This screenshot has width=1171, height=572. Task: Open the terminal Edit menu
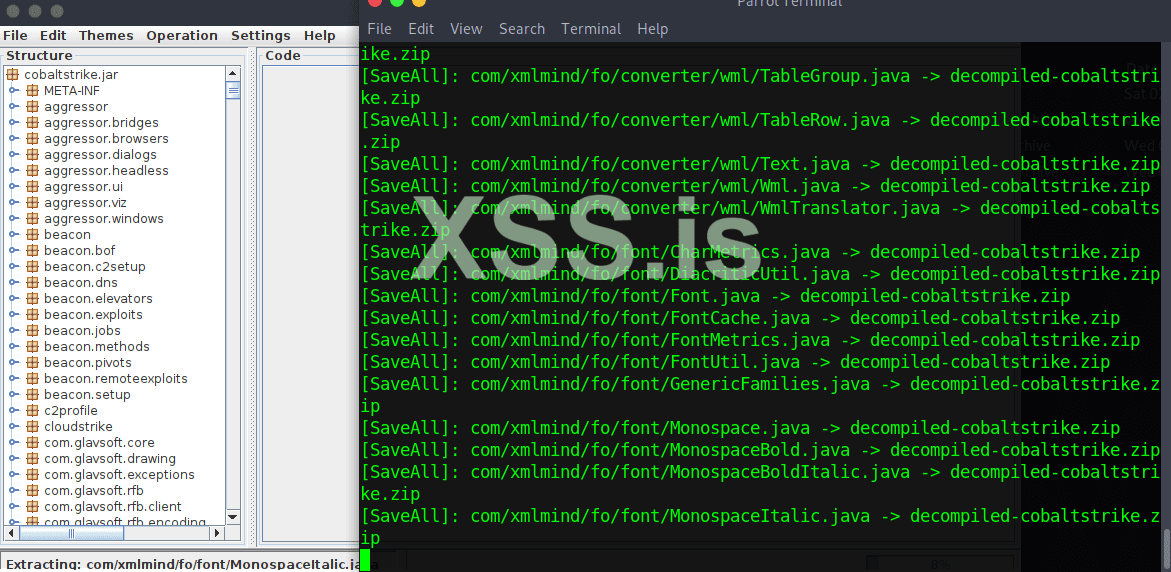(x=421, y=28)
